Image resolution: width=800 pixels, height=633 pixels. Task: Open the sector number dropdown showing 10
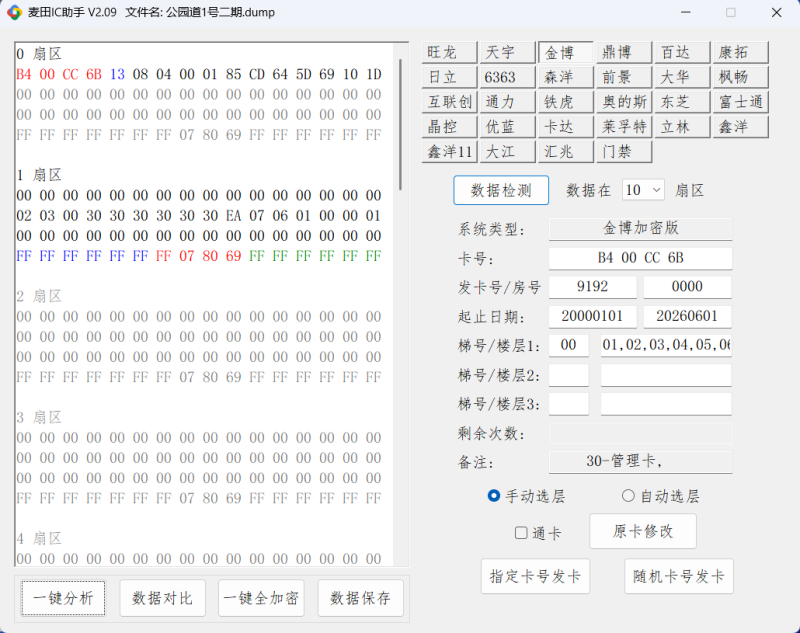click(x=643, y=190)
